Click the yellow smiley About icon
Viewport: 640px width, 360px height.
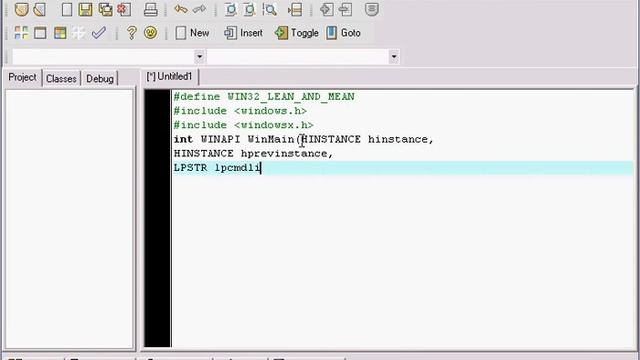pyautogui.click(x=151, y=33)
